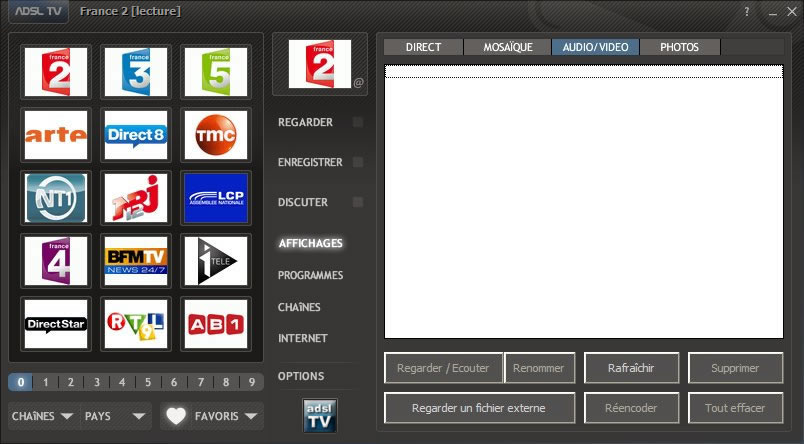Tune to the NRJ 12 channel
Viewport: 804px width, 444px height.
coord(136,198)
